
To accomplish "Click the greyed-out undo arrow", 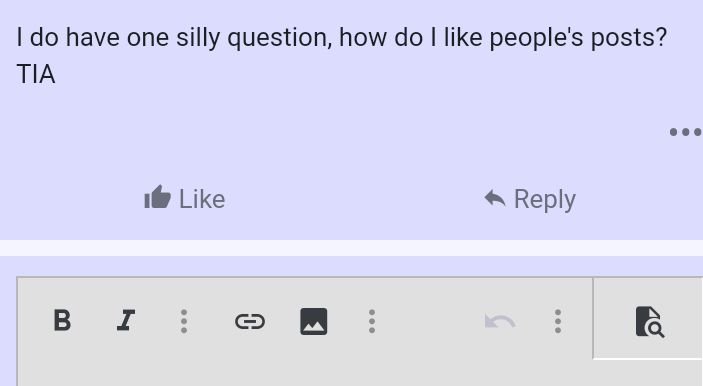I will click(x=500, y=321).
